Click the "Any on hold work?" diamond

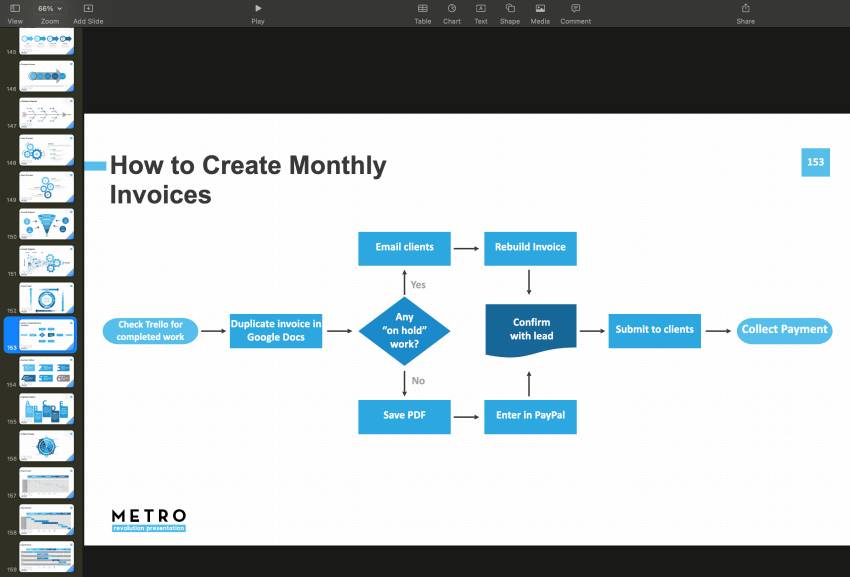pyautogui.click(x=404, y=330)
